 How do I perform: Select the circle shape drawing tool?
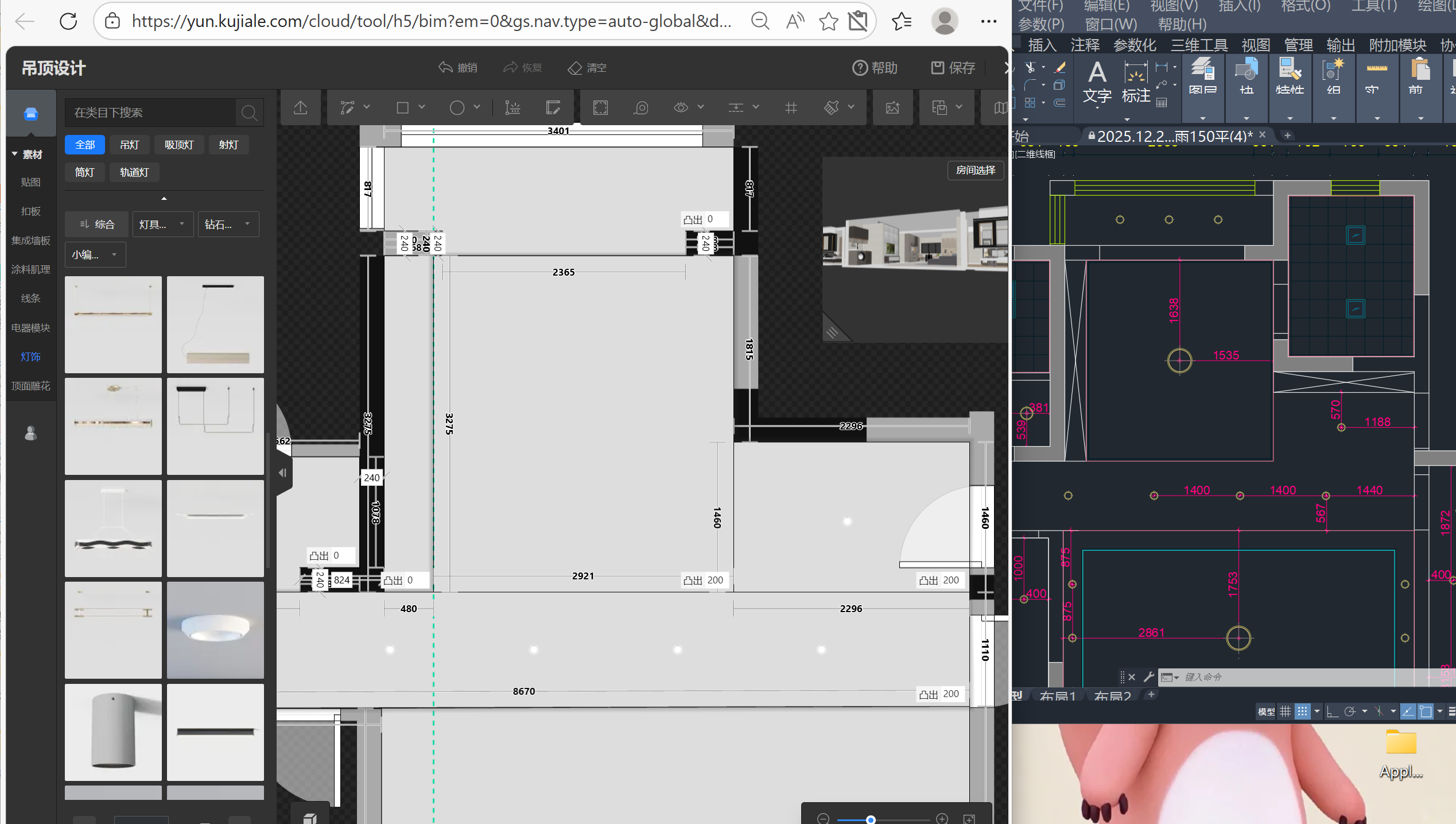pos(457,107)
